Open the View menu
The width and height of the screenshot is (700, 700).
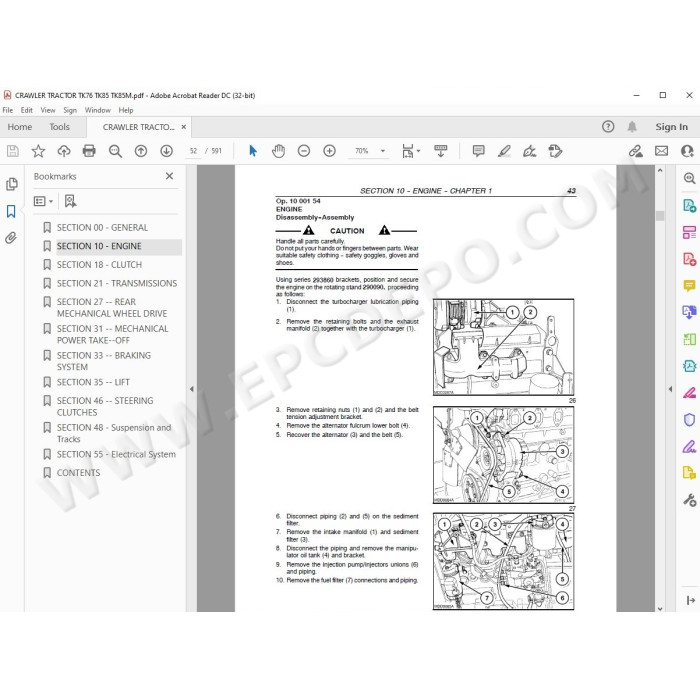48,110
